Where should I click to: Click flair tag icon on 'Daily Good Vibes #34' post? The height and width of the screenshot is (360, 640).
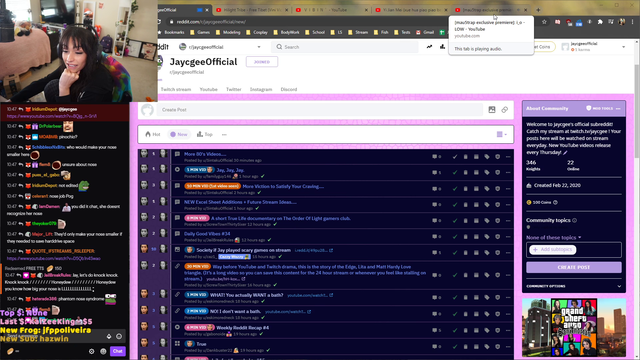(x=487, y=237)
